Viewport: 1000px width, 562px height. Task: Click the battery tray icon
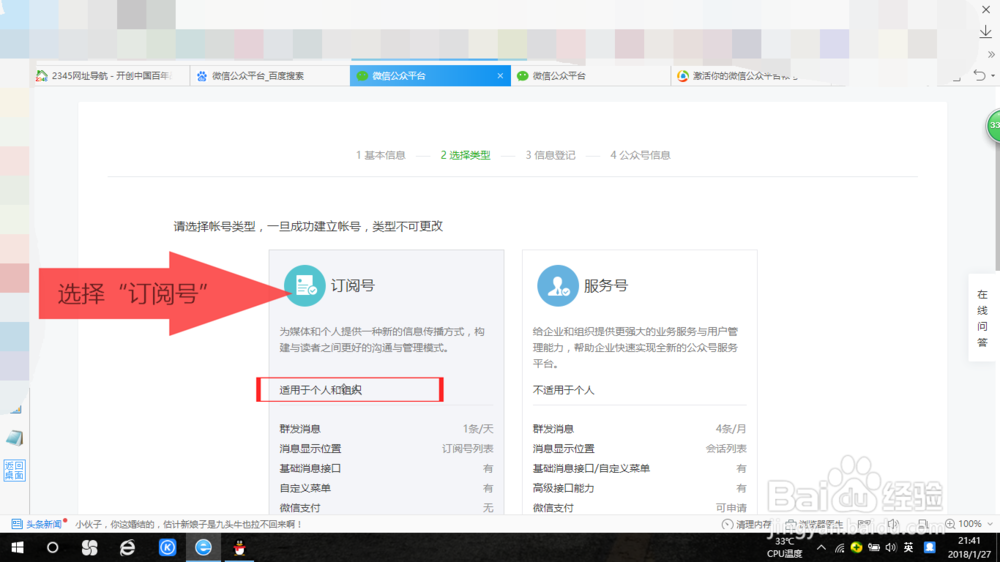pyautogui.click(x=874, y=547)
